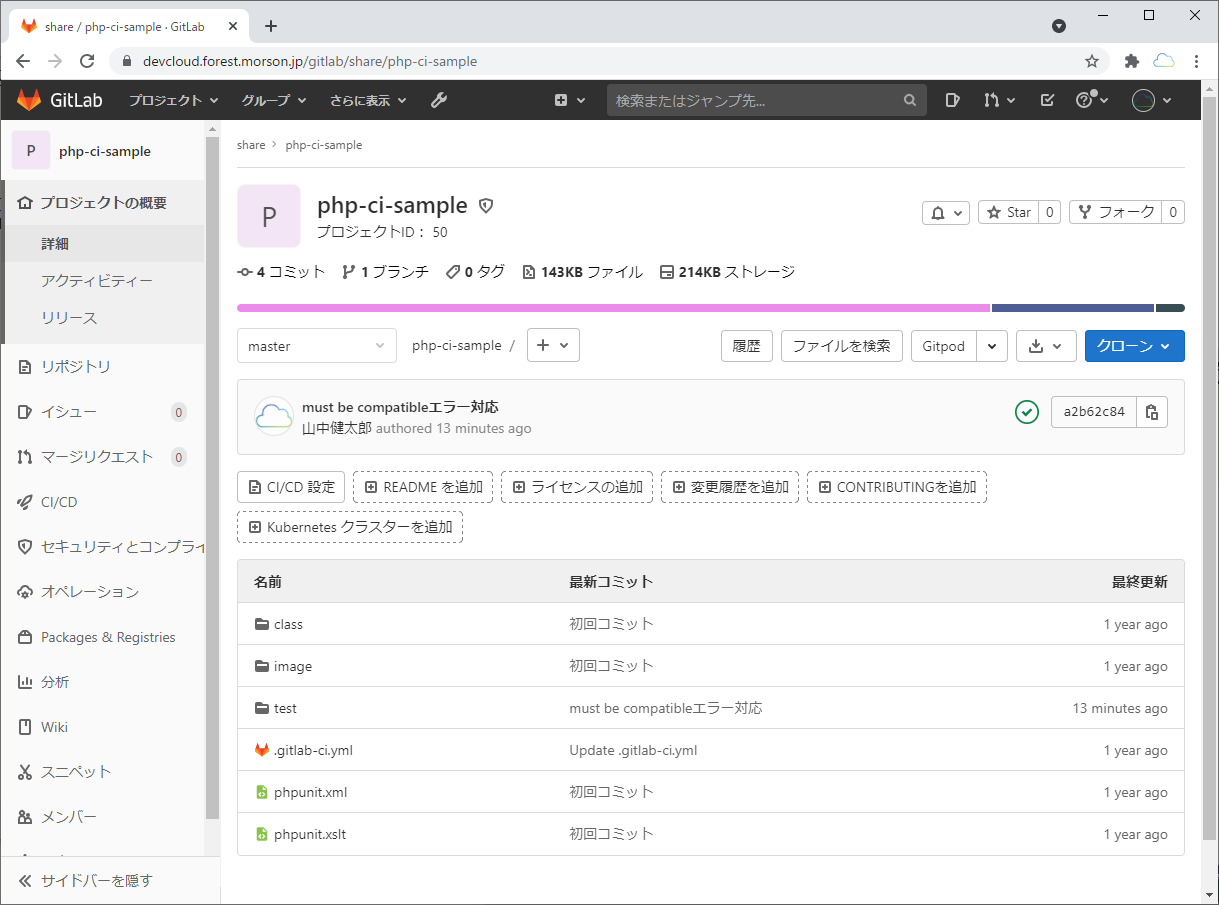This screenshot has width=1219, height=905.
Task: Open the プロジェクト menu in the navbar
Action: point(173,100)
